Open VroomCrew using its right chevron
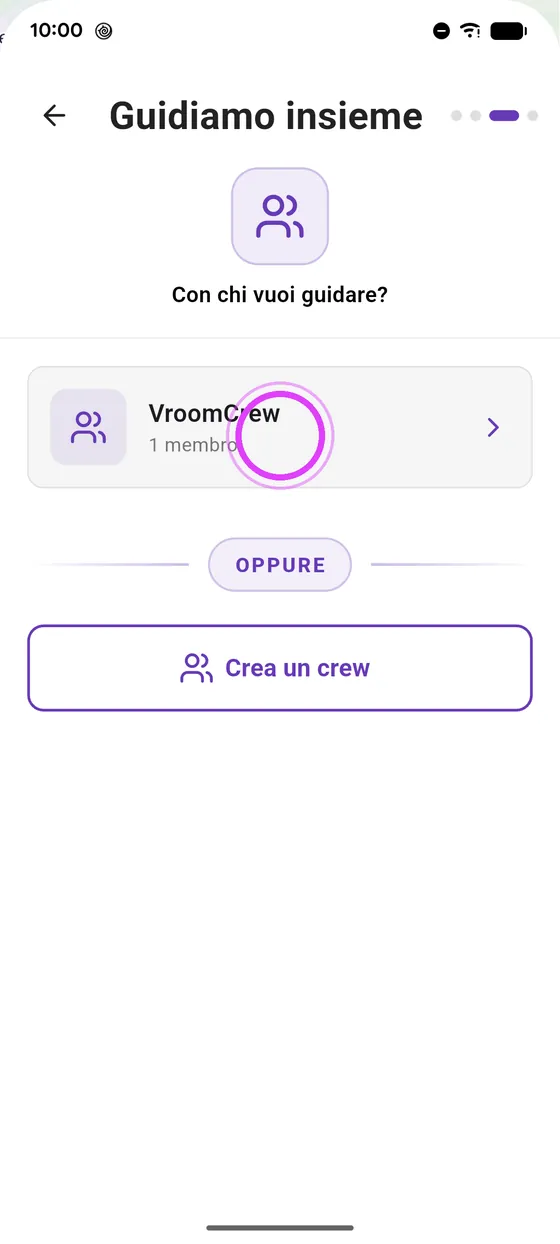This screenshot has width=560, height=1244. [x=492, y=428]
